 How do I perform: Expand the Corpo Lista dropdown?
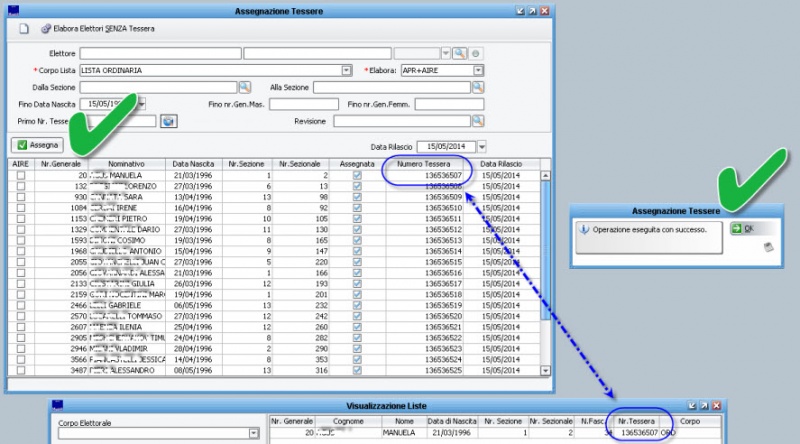pos(347,70)
